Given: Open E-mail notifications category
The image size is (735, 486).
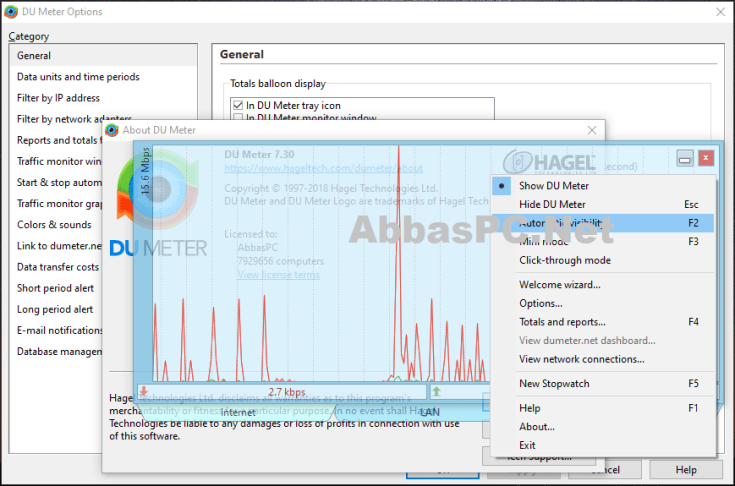Looking at the screenshot, I should (x=60, y=330).
